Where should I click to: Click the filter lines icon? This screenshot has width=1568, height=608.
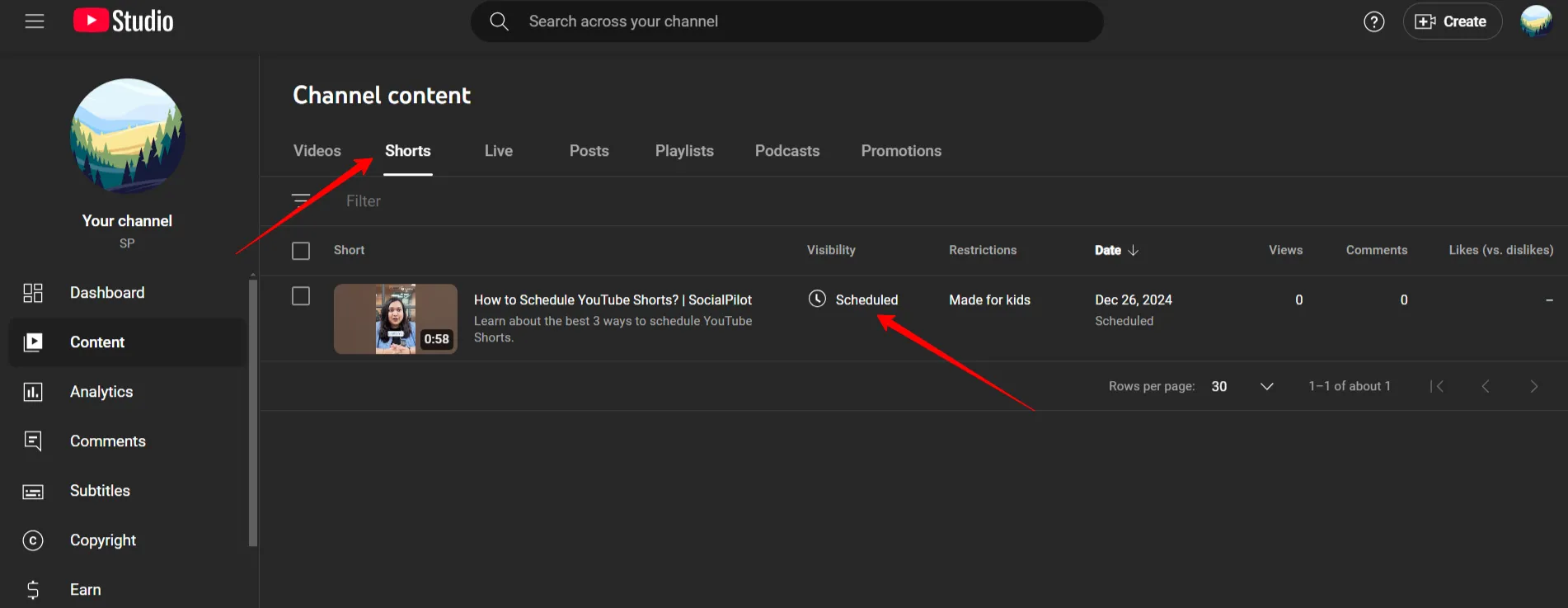click(301, 200)
